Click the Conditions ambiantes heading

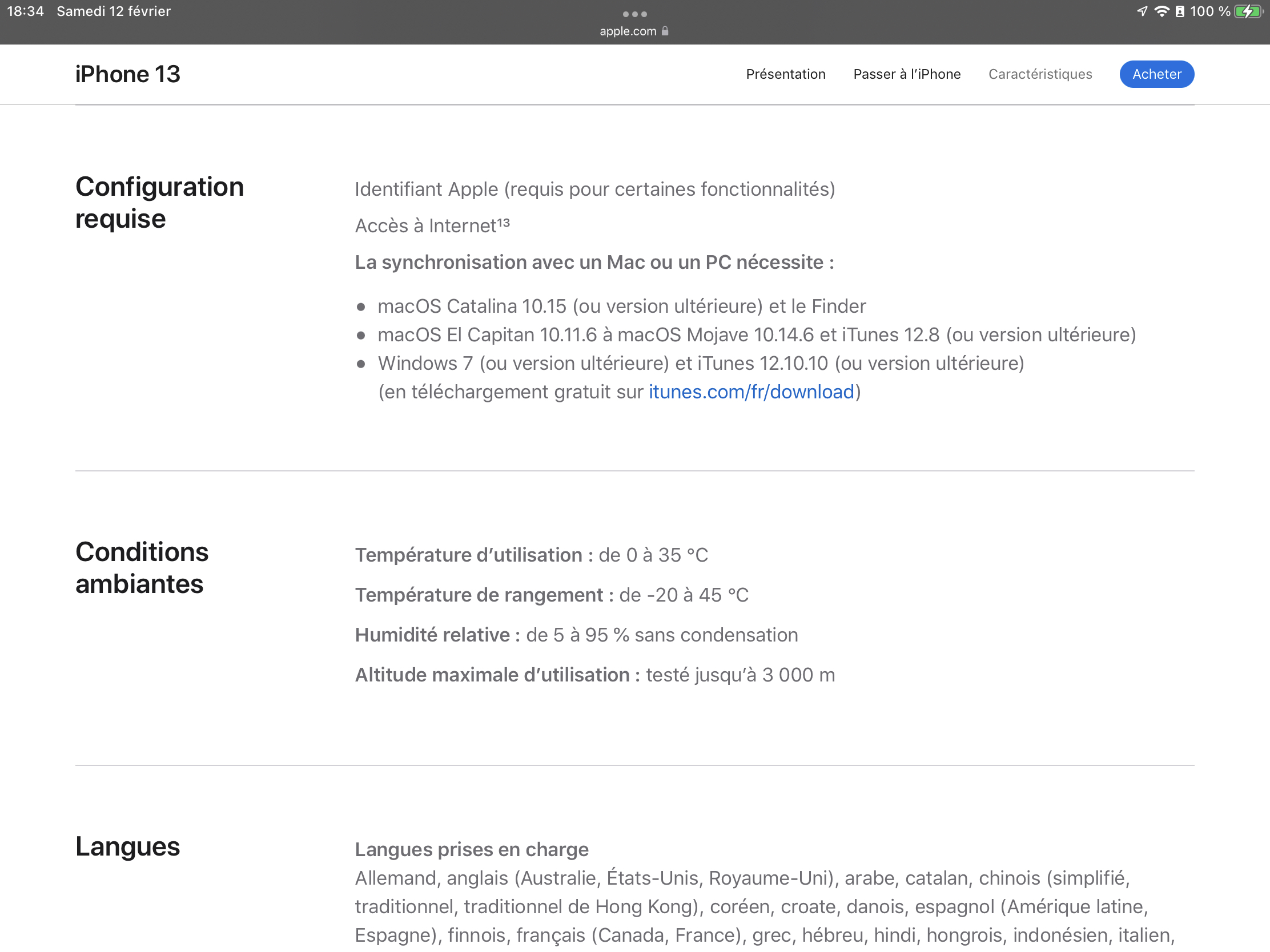[142, 567]
